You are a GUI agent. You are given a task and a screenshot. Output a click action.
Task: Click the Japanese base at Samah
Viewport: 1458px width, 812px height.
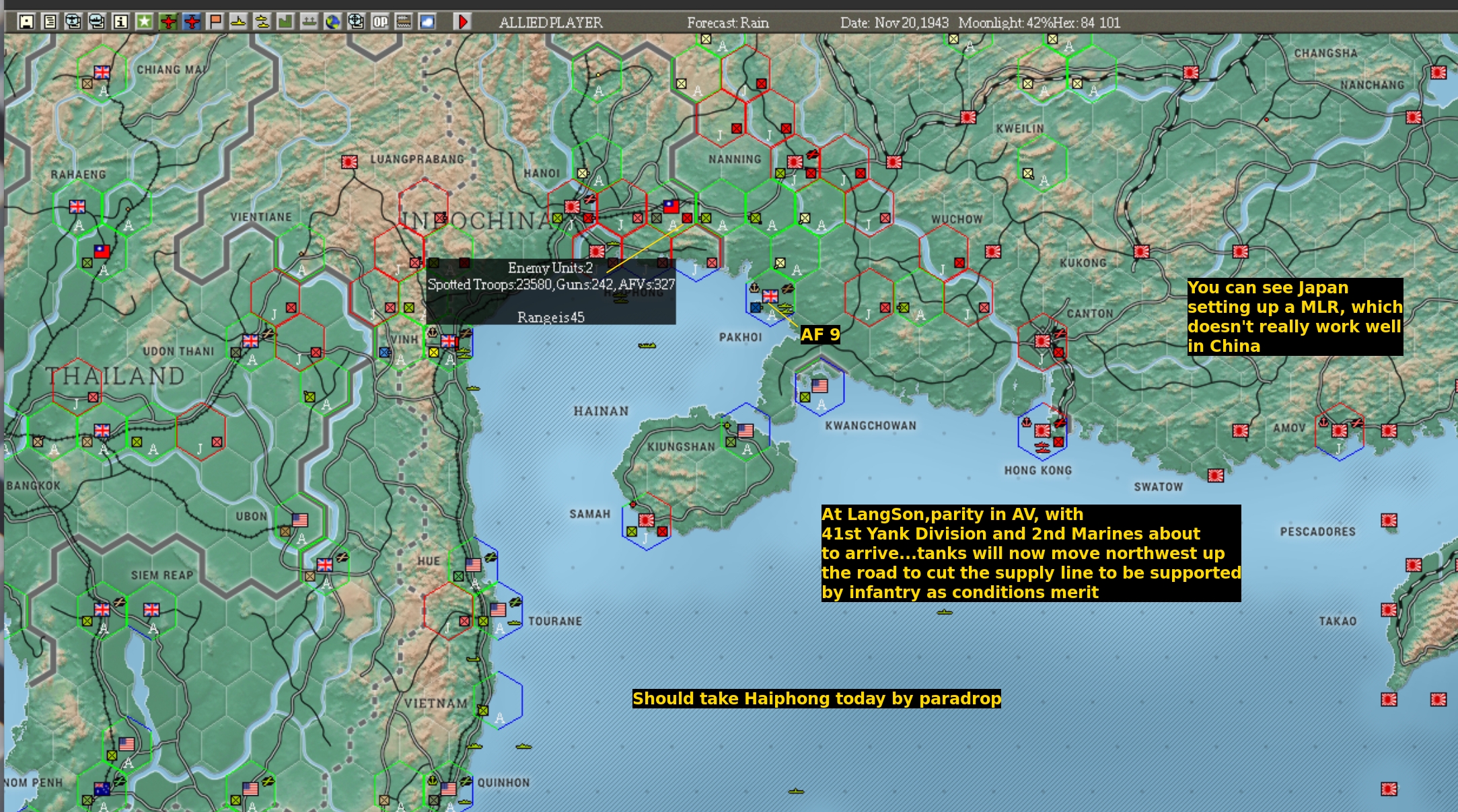pos(647,520)
